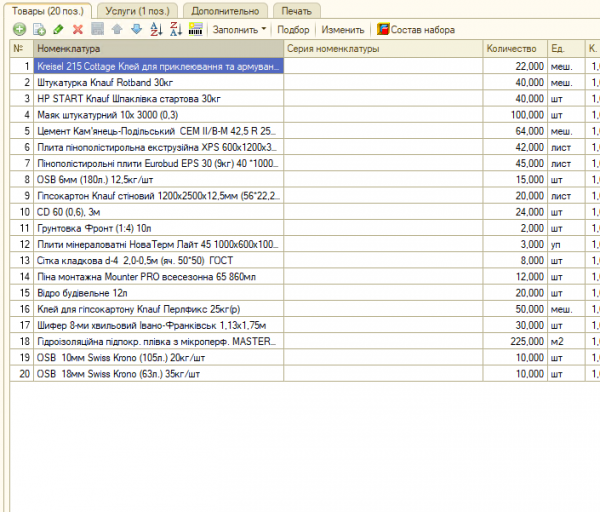Click unit м2 in row 18
The width and height of the screenshot is (600, 512).
(566, 341)
